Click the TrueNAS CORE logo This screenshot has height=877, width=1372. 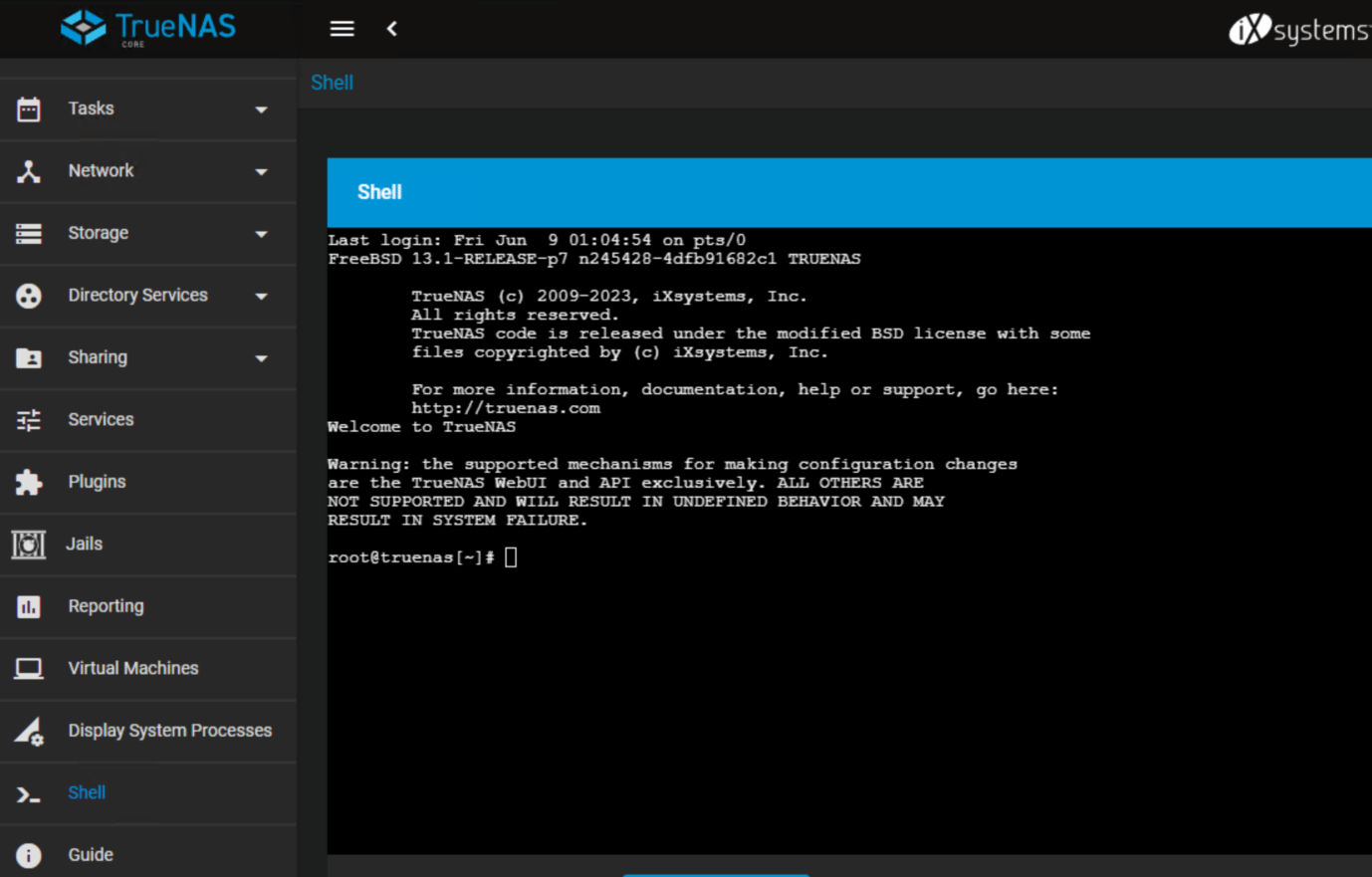point(147,27)
